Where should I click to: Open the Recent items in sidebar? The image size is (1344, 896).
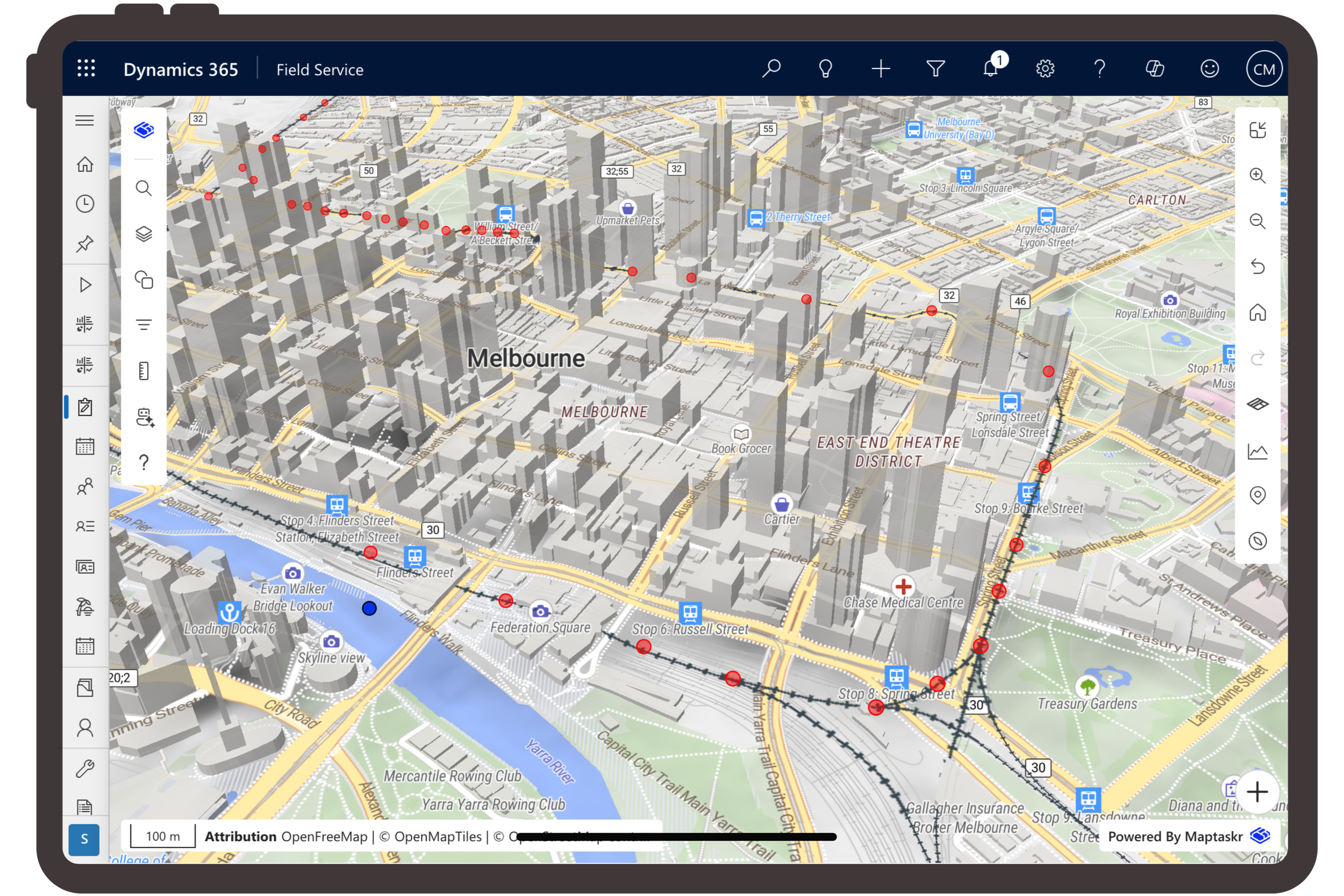click(x=84, y=204)
